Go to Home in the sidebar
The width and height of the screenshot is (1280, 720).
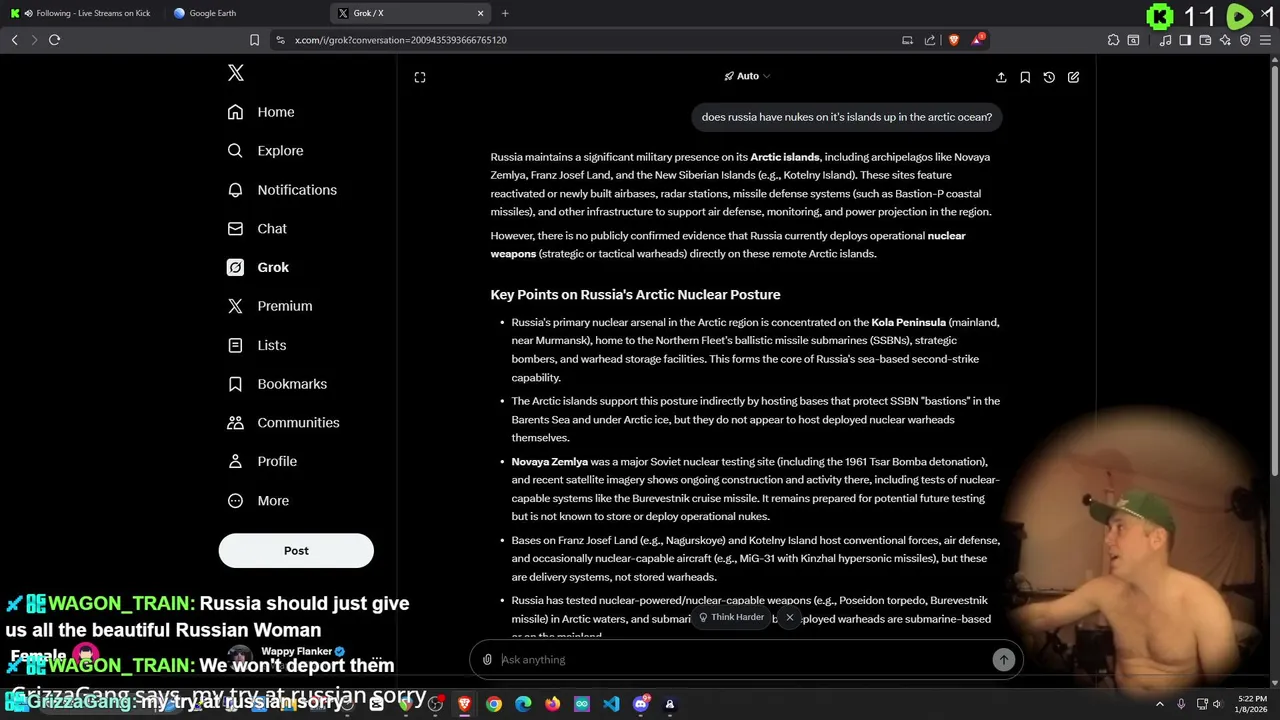coord(261,112)
